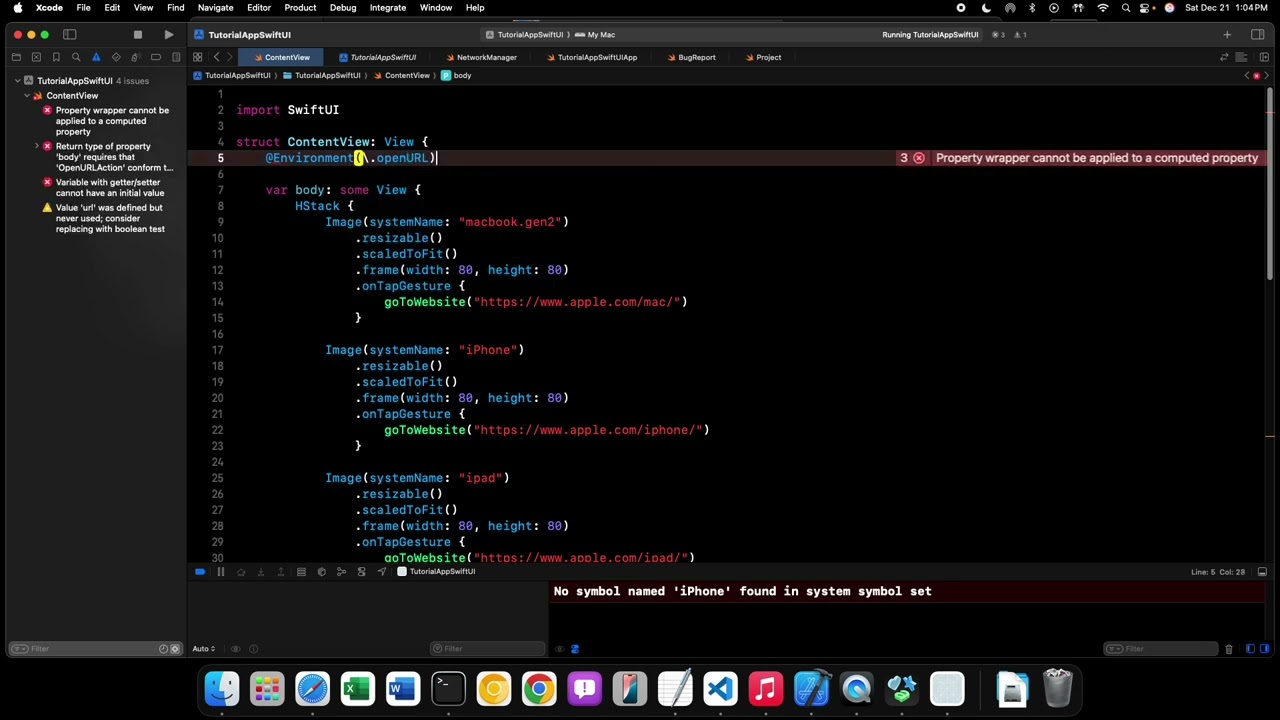Toggle breakpoints activation in debug bar
This screenshot has height=720, width=1280.
coord(200,572)
